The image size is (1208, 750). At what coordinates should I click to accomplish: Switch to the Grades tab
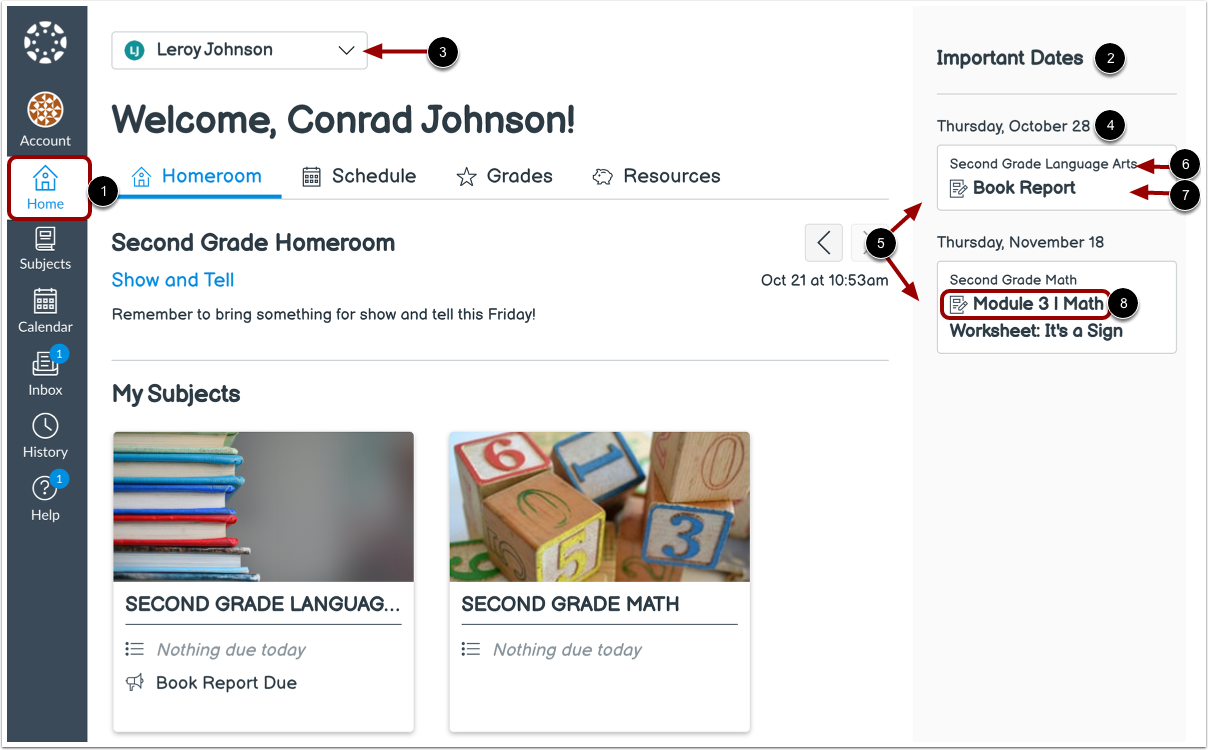click(x=504, y=176)
